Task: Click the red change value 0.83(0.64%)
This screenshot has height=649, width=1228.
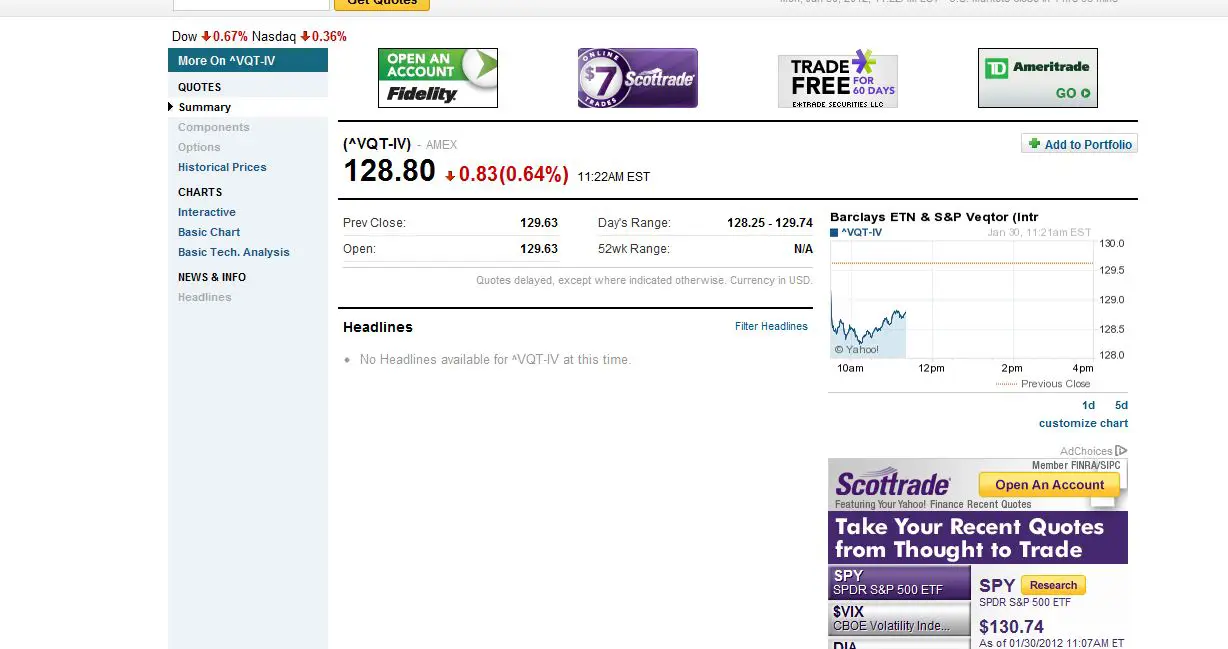Action: coord(507,174)
